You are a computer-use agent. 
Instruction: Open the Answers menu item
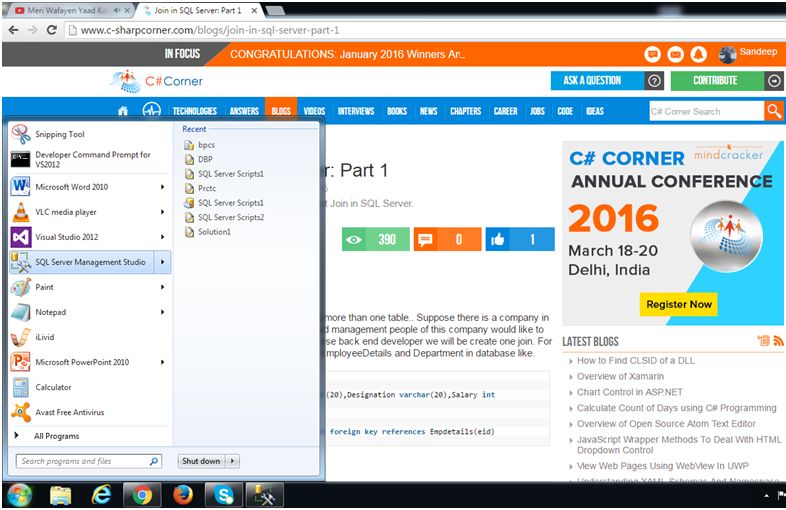click(x=244, y=111)
